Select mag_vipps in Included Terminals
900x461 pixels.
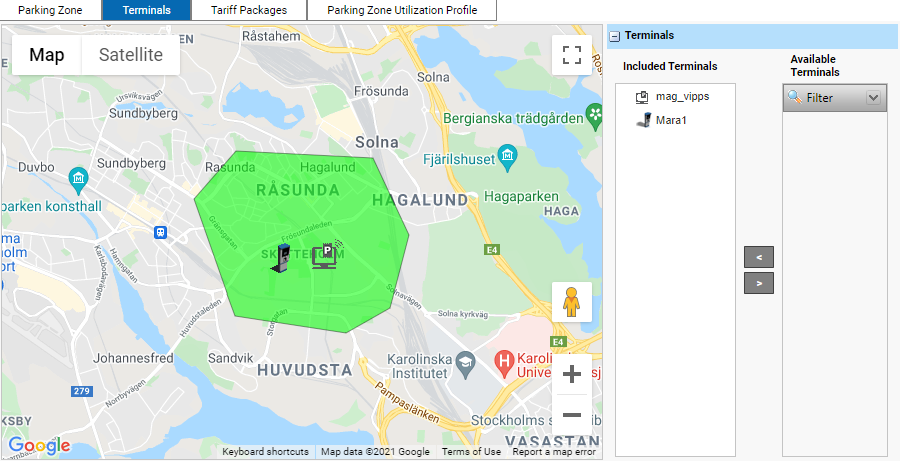(x=682, y=96)
